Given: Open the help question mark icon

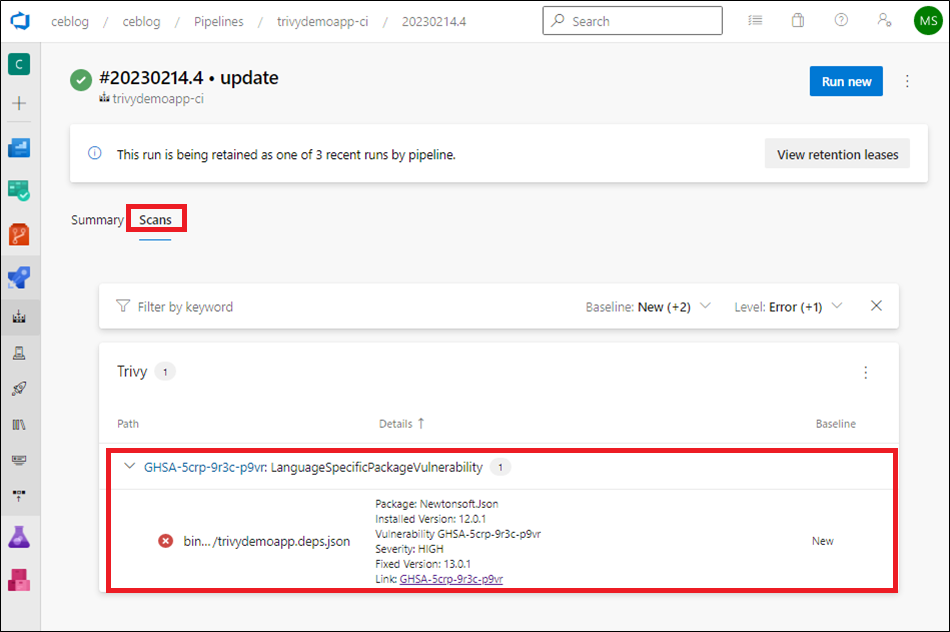Looking at the screenshot, I should click(841, 20).
